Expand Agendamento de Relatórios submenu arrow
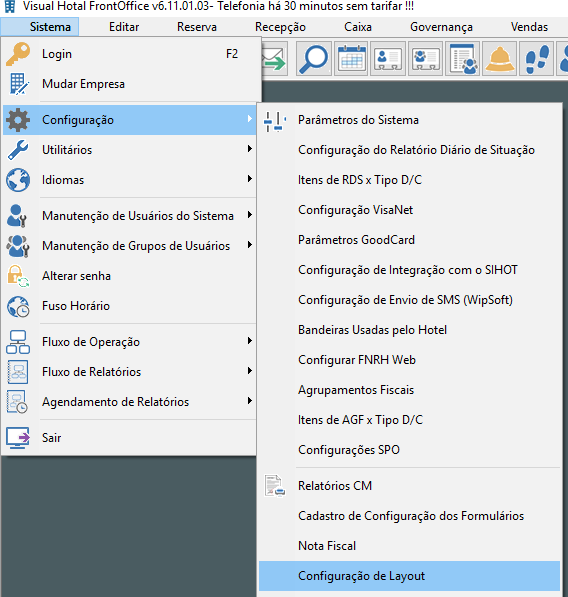The image size is (568, 597). pos(249,401)
